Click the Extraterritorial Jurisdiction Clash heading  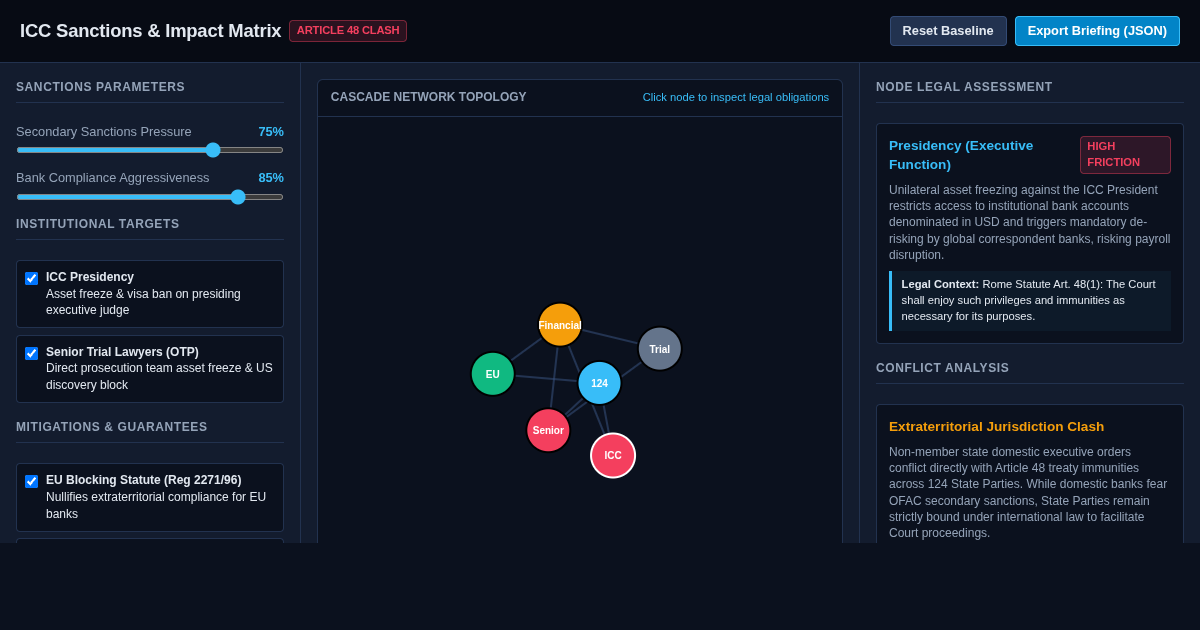coord(996,427)
